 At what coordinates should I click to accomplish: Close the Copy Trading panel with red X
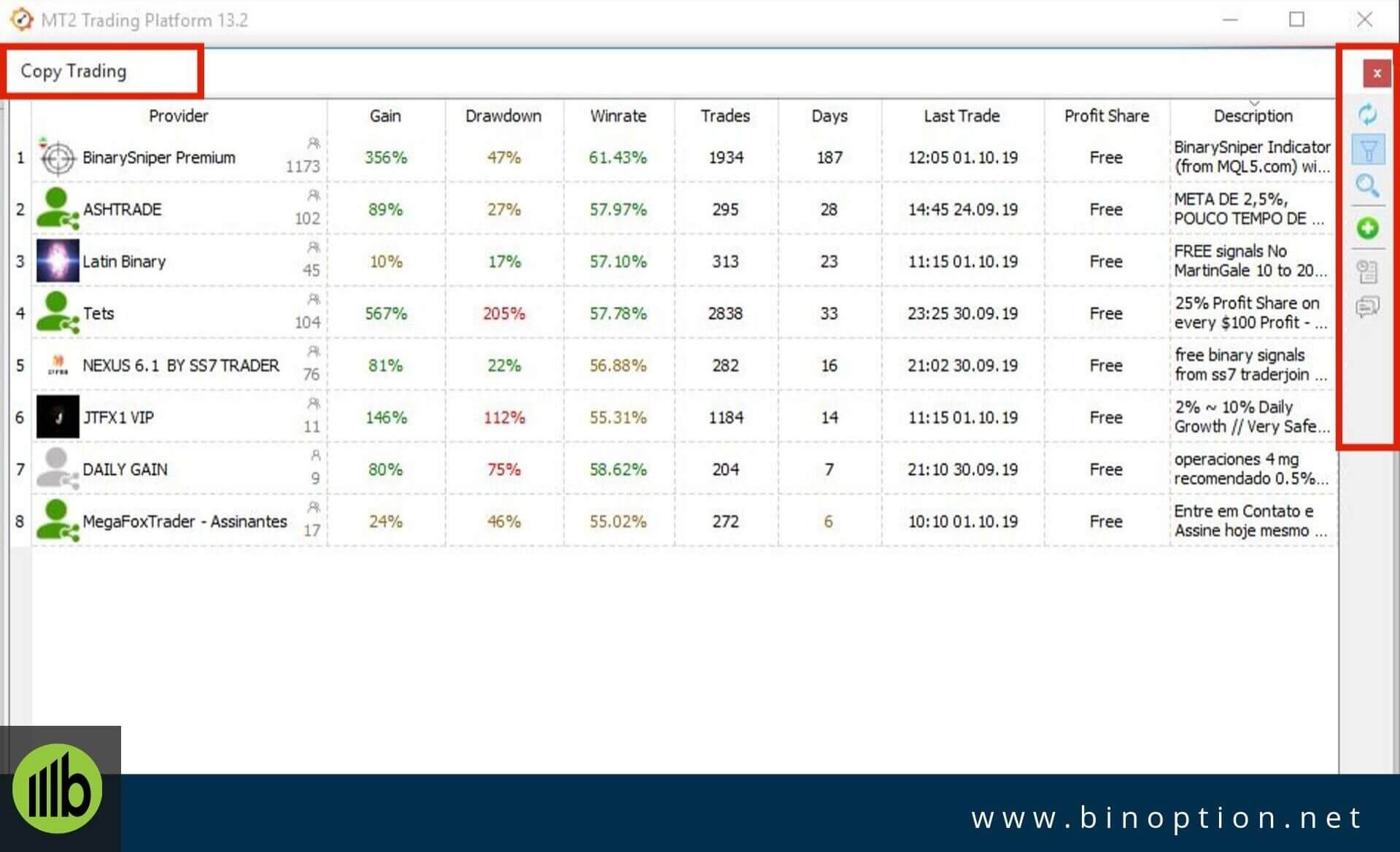[x=1377, y=73]
